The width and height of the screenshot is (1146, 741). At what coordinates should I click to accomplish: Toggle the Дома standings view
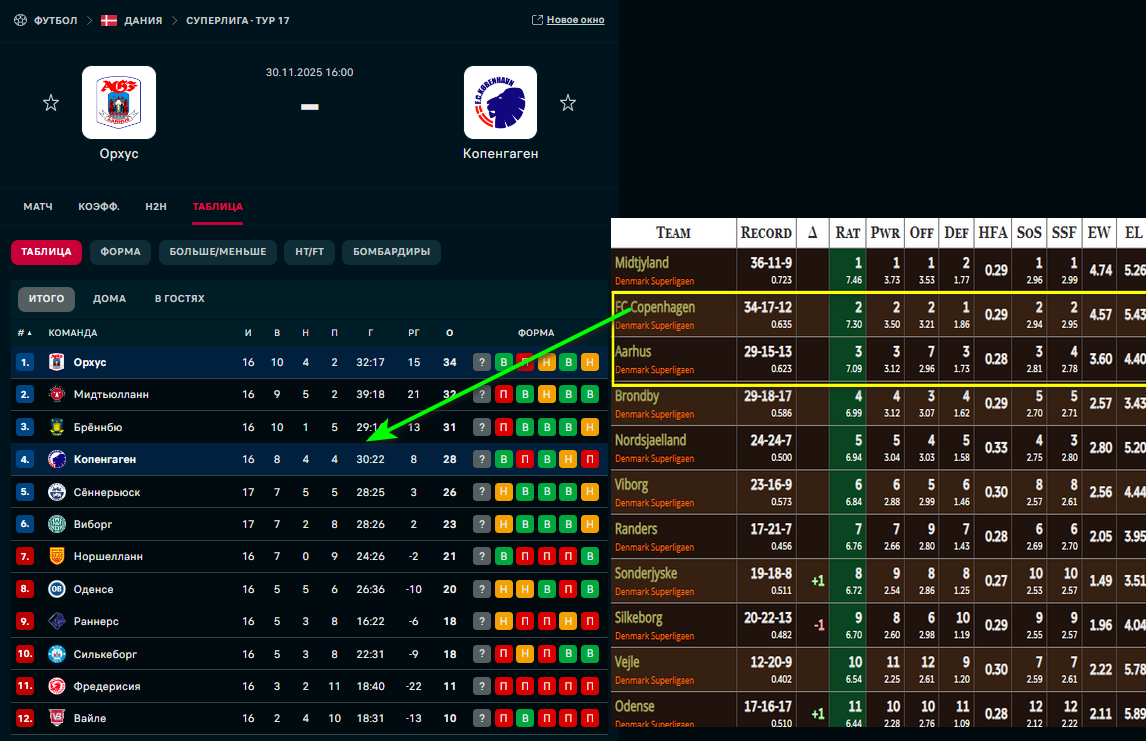pyautogui.click(x=109, y=298)
